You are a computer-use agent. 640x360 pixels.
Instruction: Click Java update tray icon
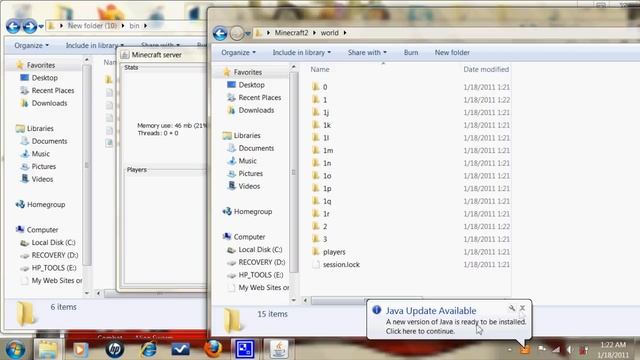click(x=524, y=349)
